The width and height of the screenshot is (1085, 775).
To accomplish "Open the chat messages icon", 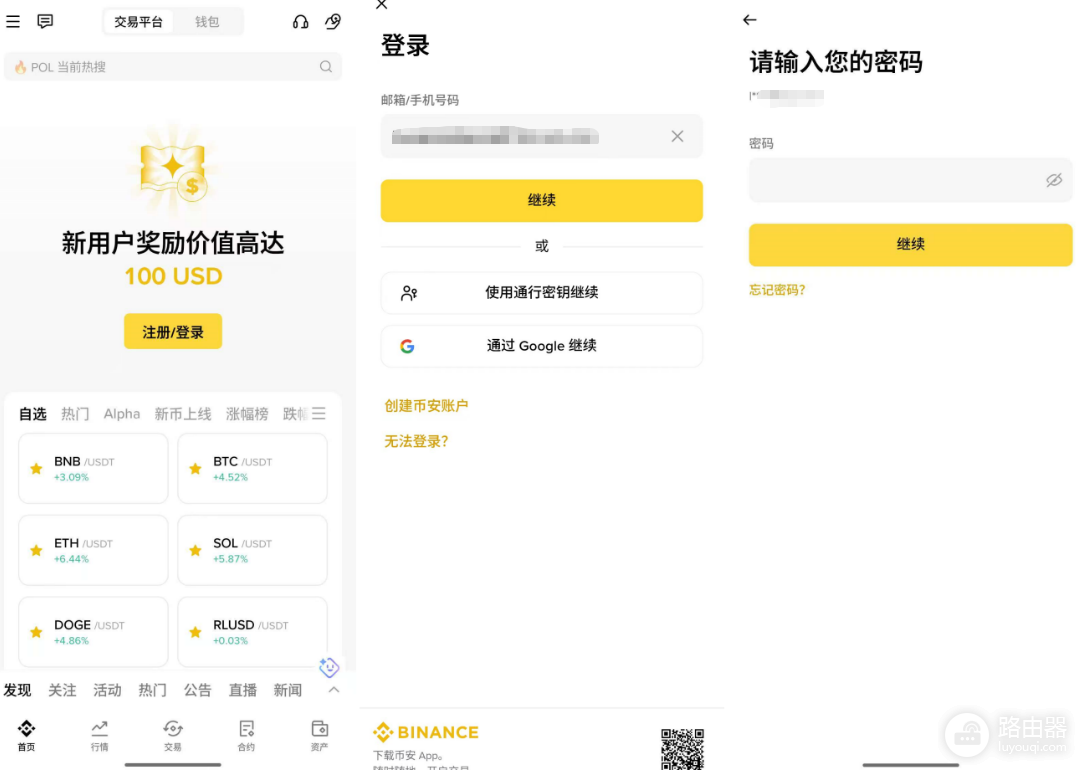I will [45, 21].
